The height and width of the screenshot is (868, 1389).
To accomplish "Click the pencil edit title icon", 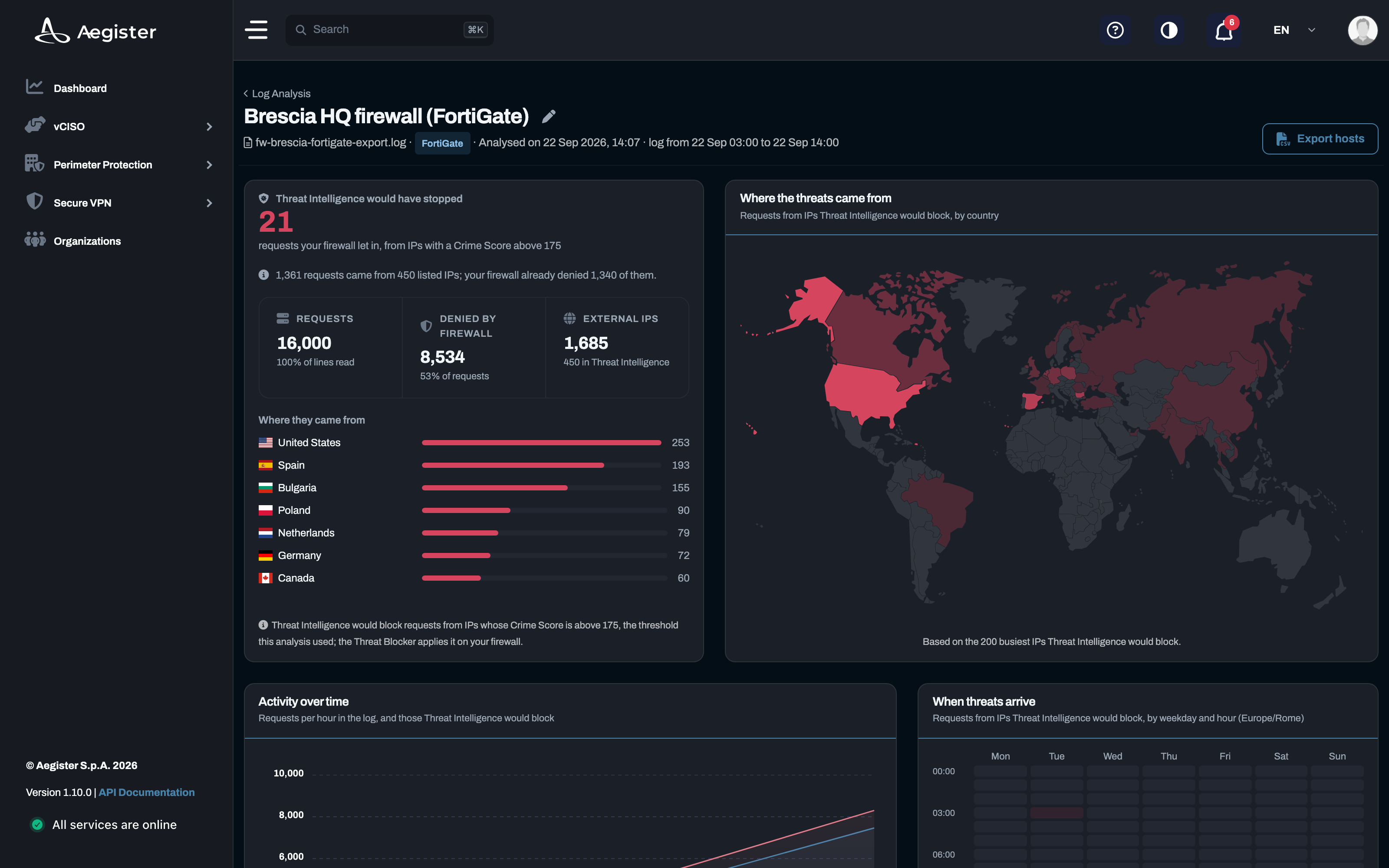I will [x=549, y=117].
